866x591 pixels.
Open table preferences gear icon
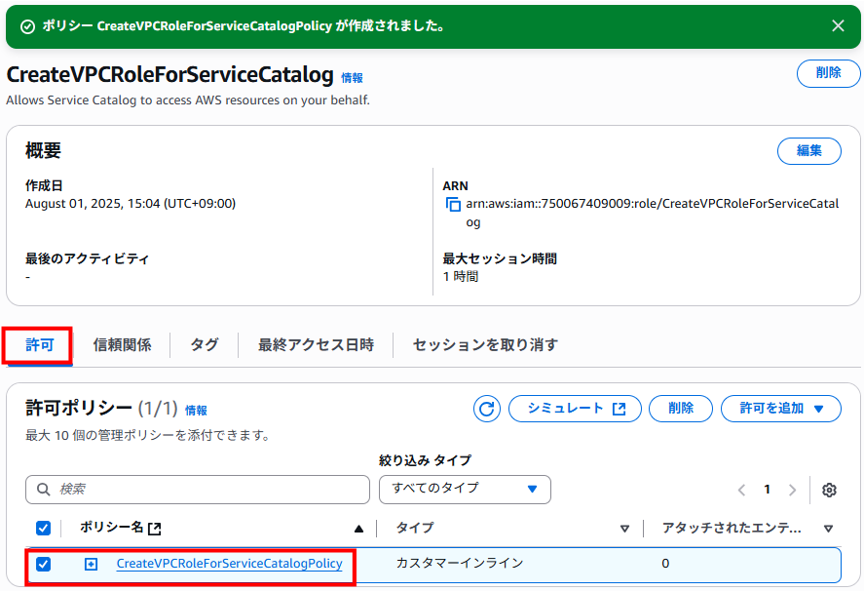coord(828,490)
